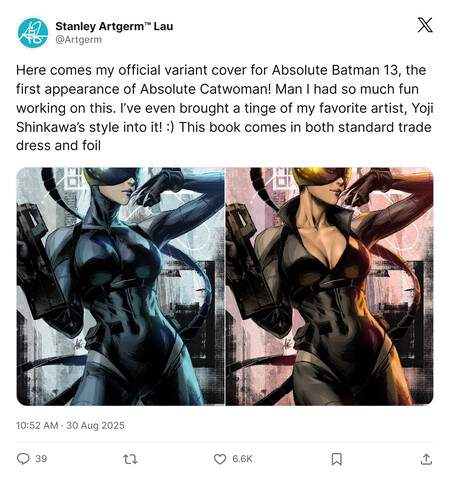The width and height of the screenshot is (450, 482).
Task: Like the post with heart icon
Action: coord(220,459)
